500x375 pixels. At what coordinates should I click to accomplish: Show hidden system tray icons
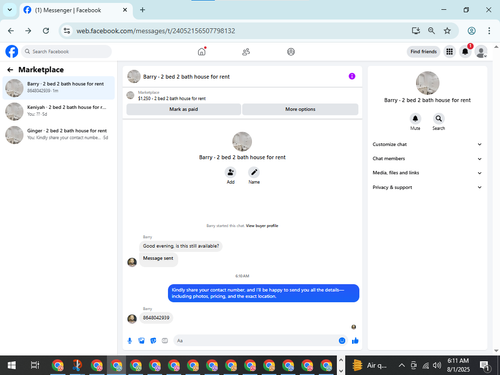(x=402, y=365)
